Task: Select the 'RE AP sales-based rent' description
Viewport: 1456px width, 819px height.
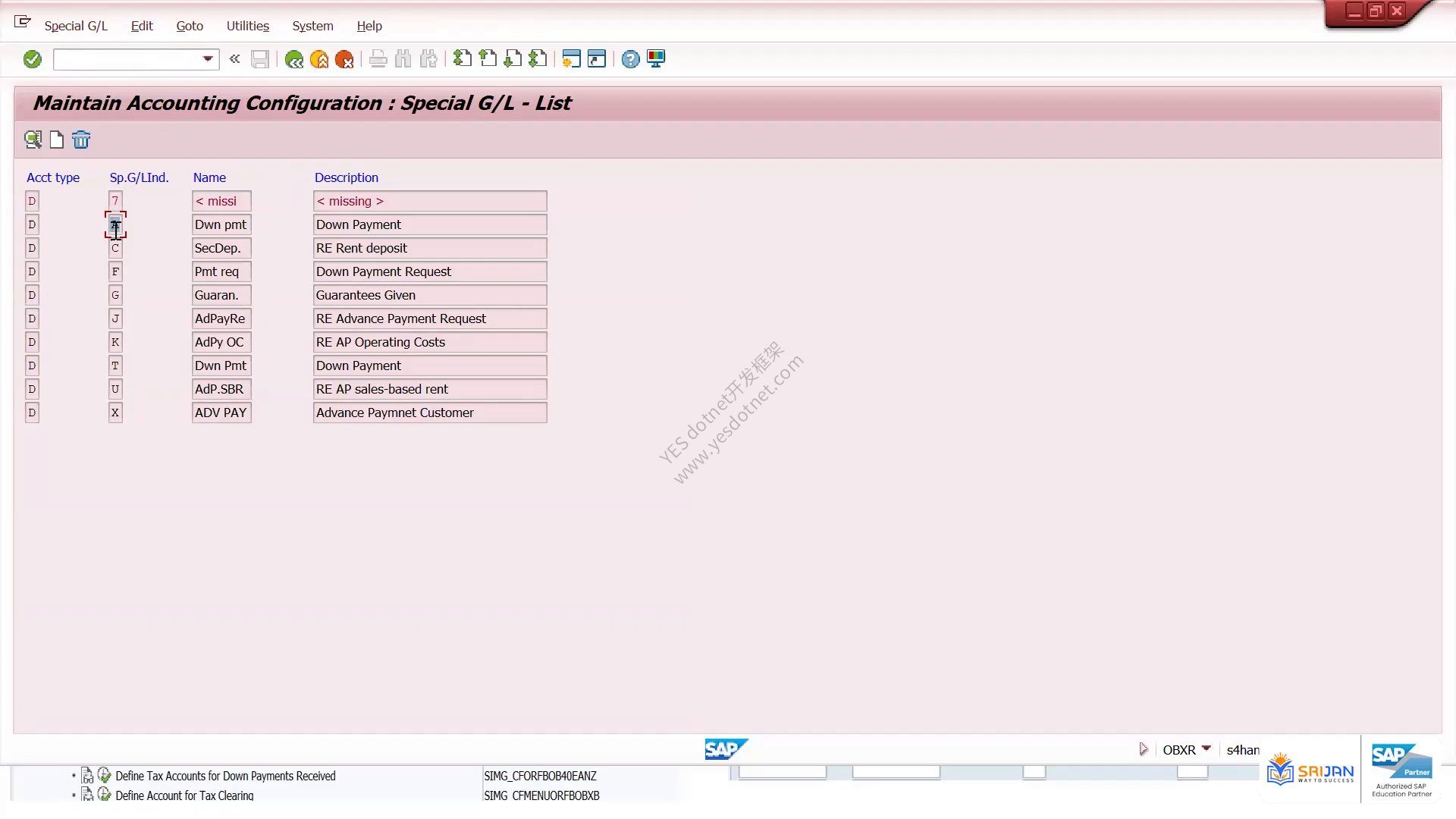Action: point(430,389)
